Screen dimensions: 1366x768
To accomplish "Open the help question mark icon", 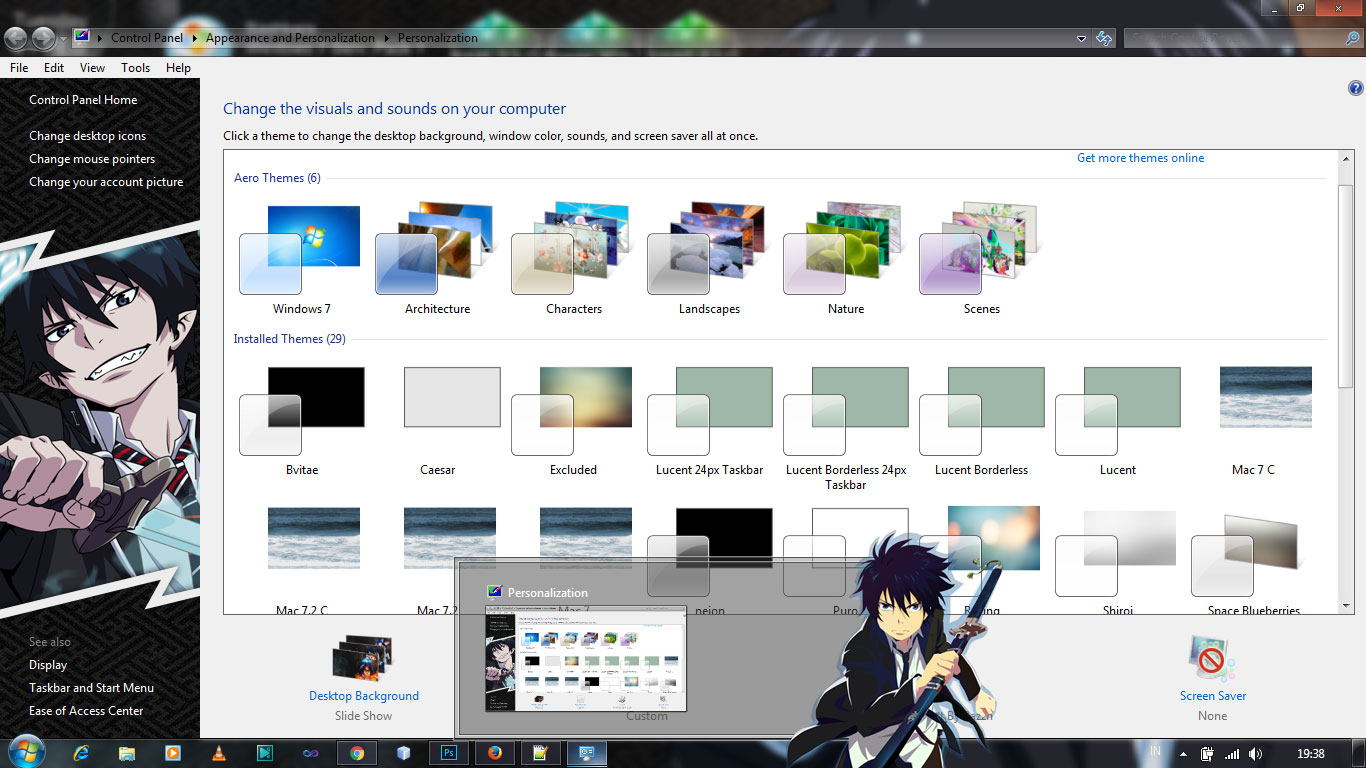I will click(x=1356, y=88).
